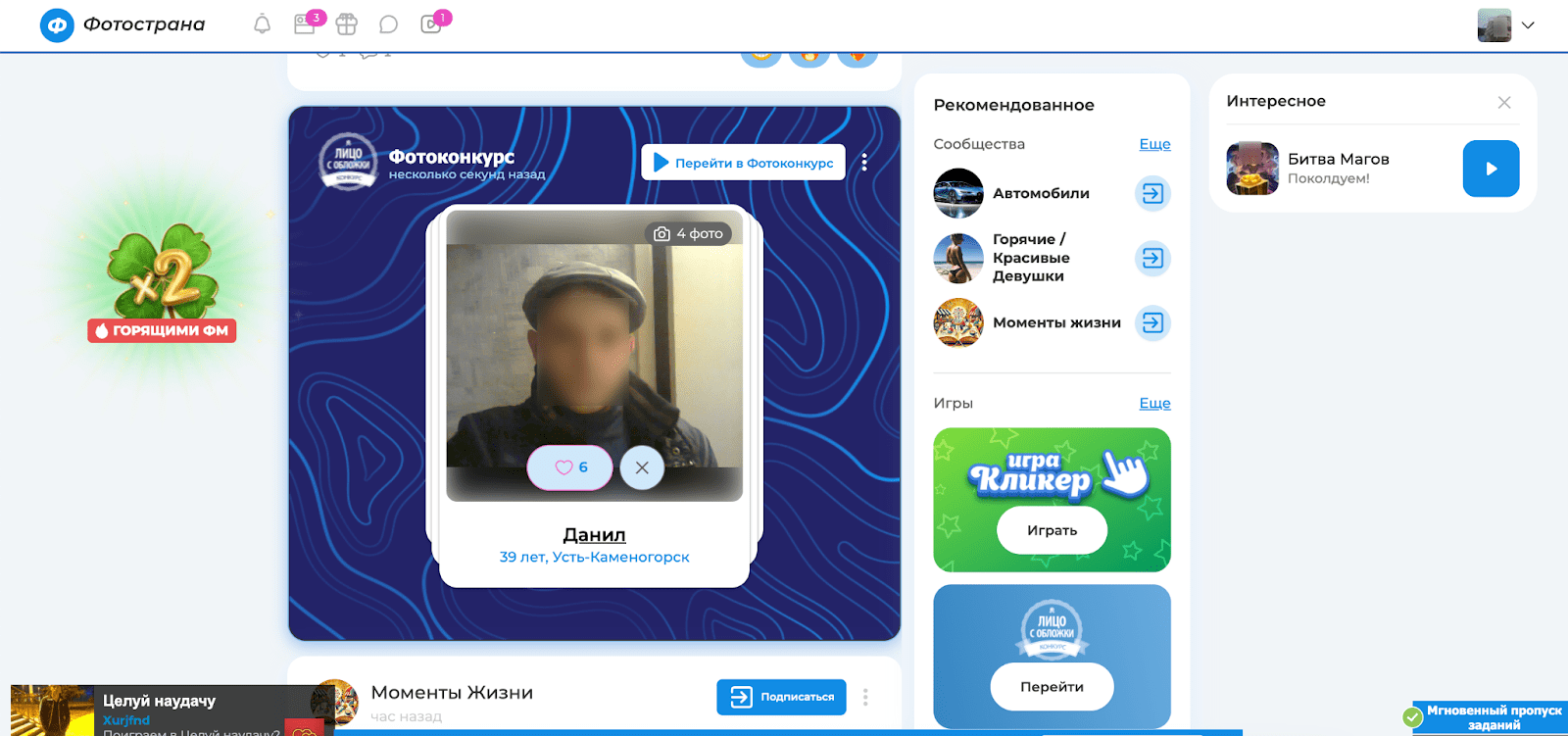Click Мгновенный пропуск заданий banner
The image size is (1568, 736).
(1485, 717)
